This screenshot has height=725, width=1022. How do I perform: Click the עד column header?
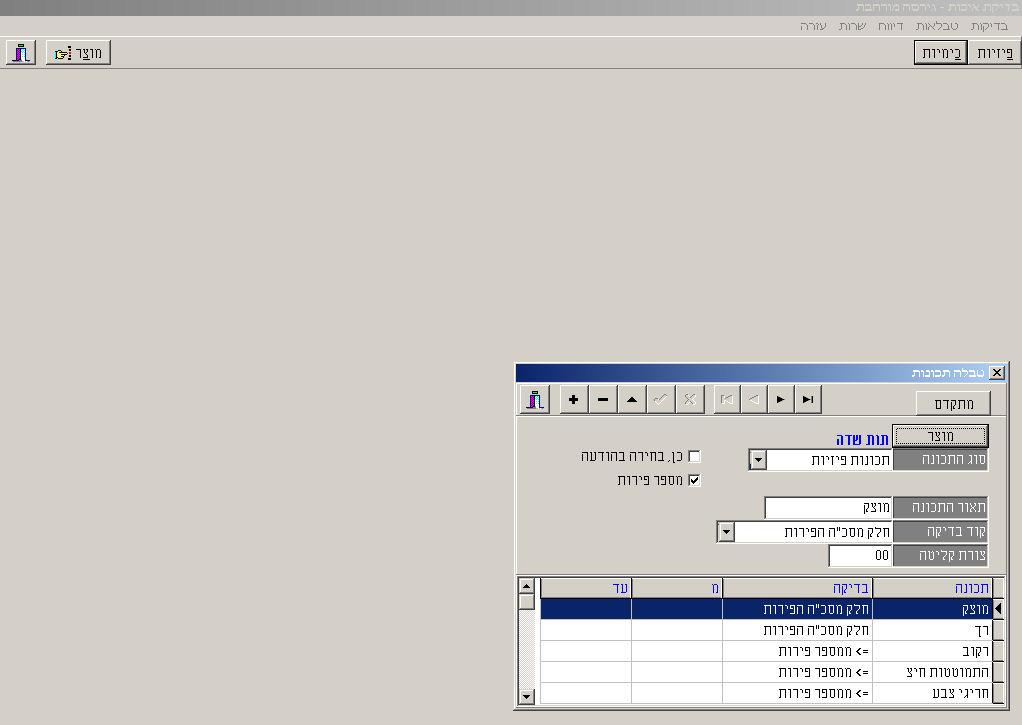585,588
